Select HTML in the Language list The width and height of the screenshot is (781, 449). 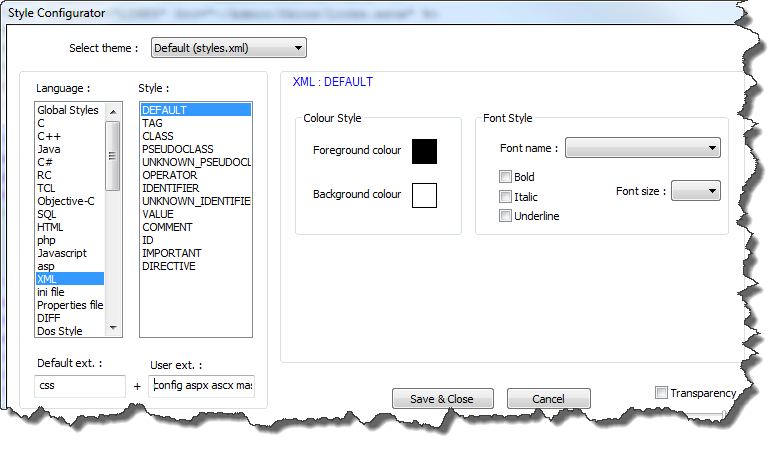50,227
